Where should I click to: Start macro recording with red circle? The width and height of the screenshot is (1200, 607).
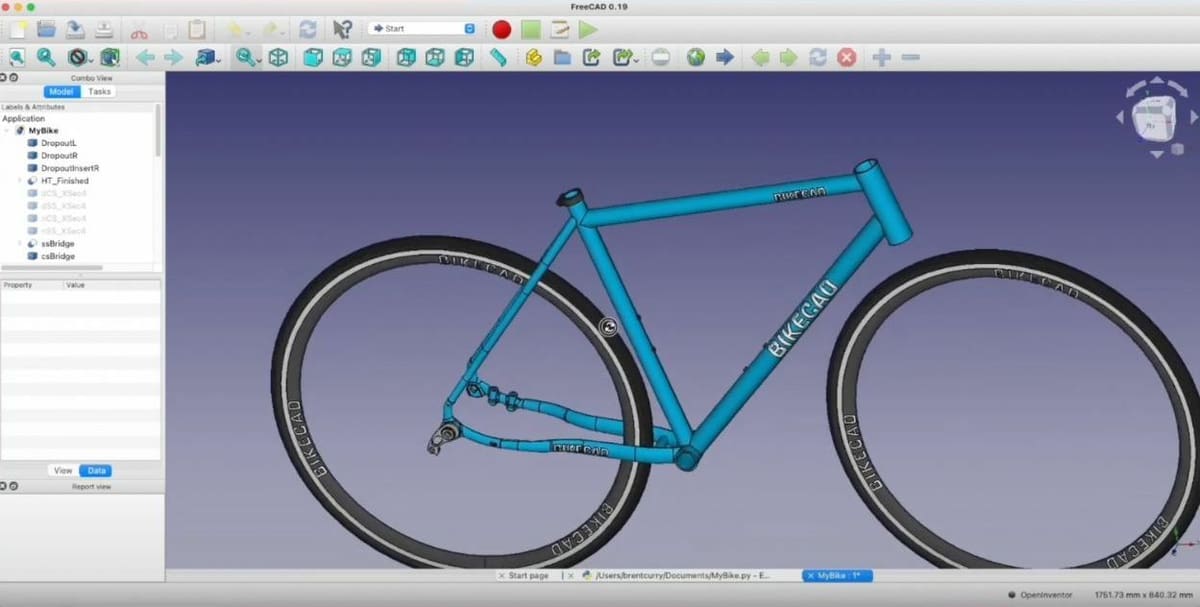pos(502,29)
